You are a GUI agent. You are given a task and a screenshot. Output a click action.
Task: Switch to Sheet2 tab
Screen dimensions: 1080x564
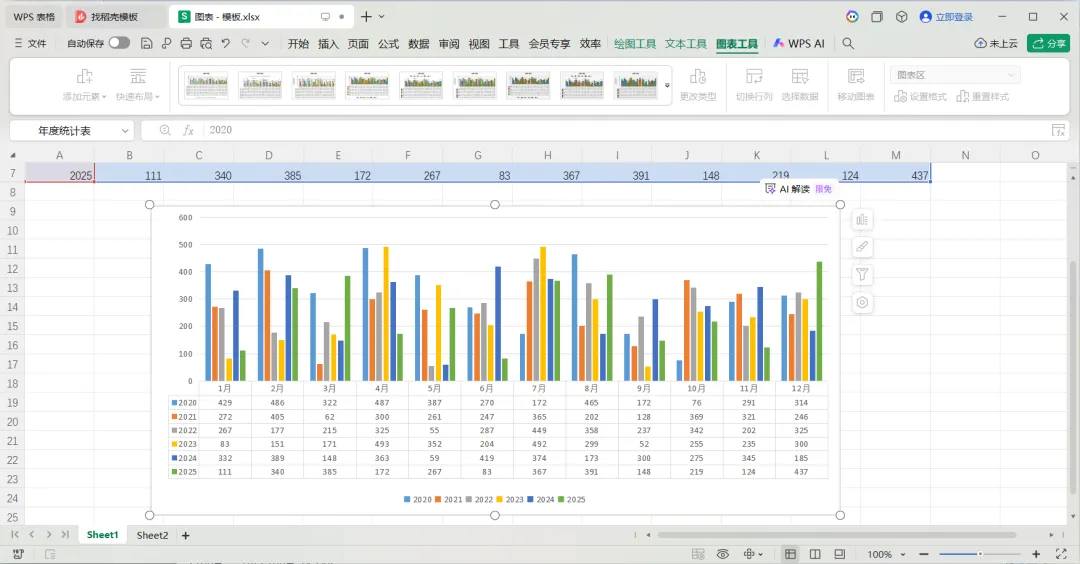pyautogui.click(x=152, y=535)
